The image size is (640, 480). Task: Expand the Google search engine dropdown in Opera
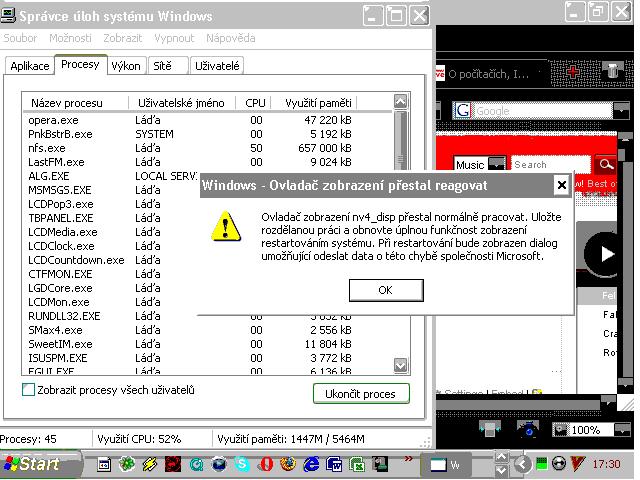[x=621, y=110]
